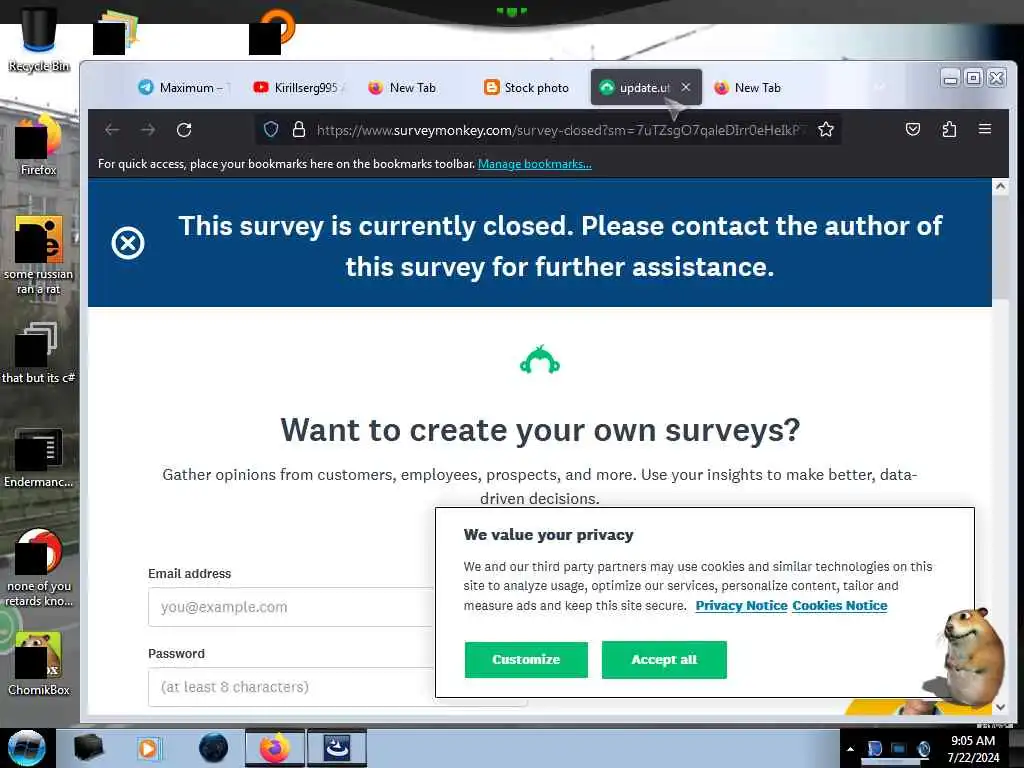
Task: Close the update.ut tab
Action: coord(686,87)
